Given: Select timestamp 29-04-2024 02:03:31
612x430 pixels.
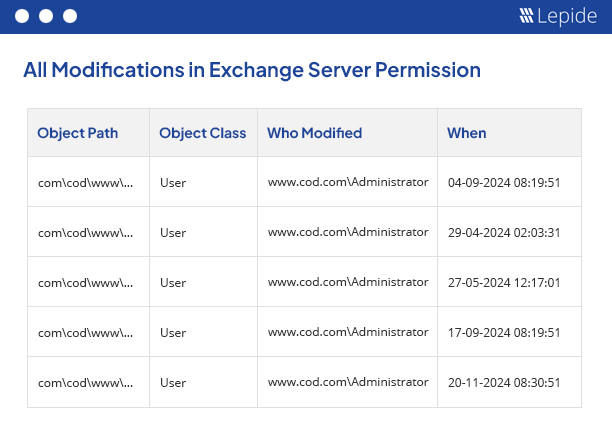Looking at the screenshot, I should tap(504, 233).
